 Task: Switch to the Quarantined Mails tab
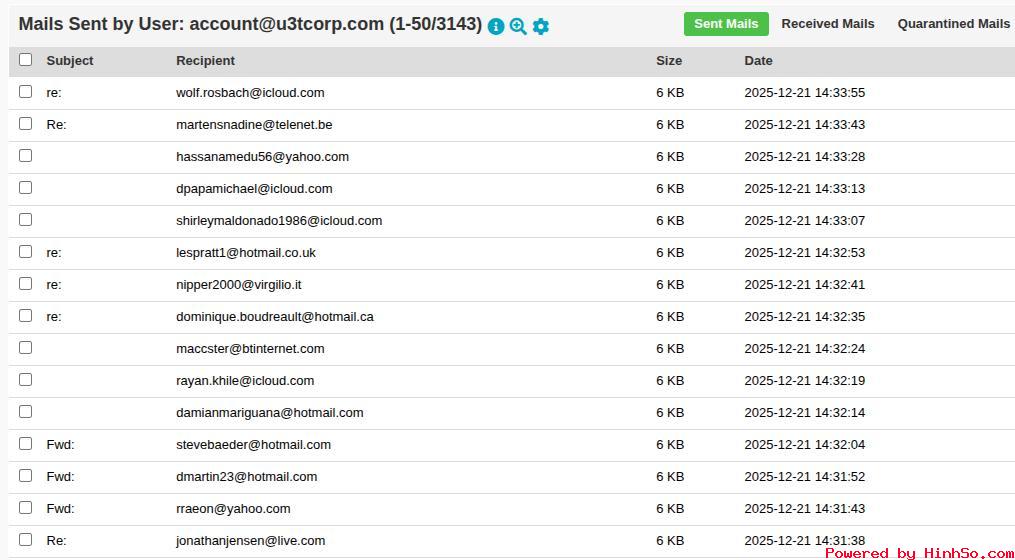(x=953, y=24)
